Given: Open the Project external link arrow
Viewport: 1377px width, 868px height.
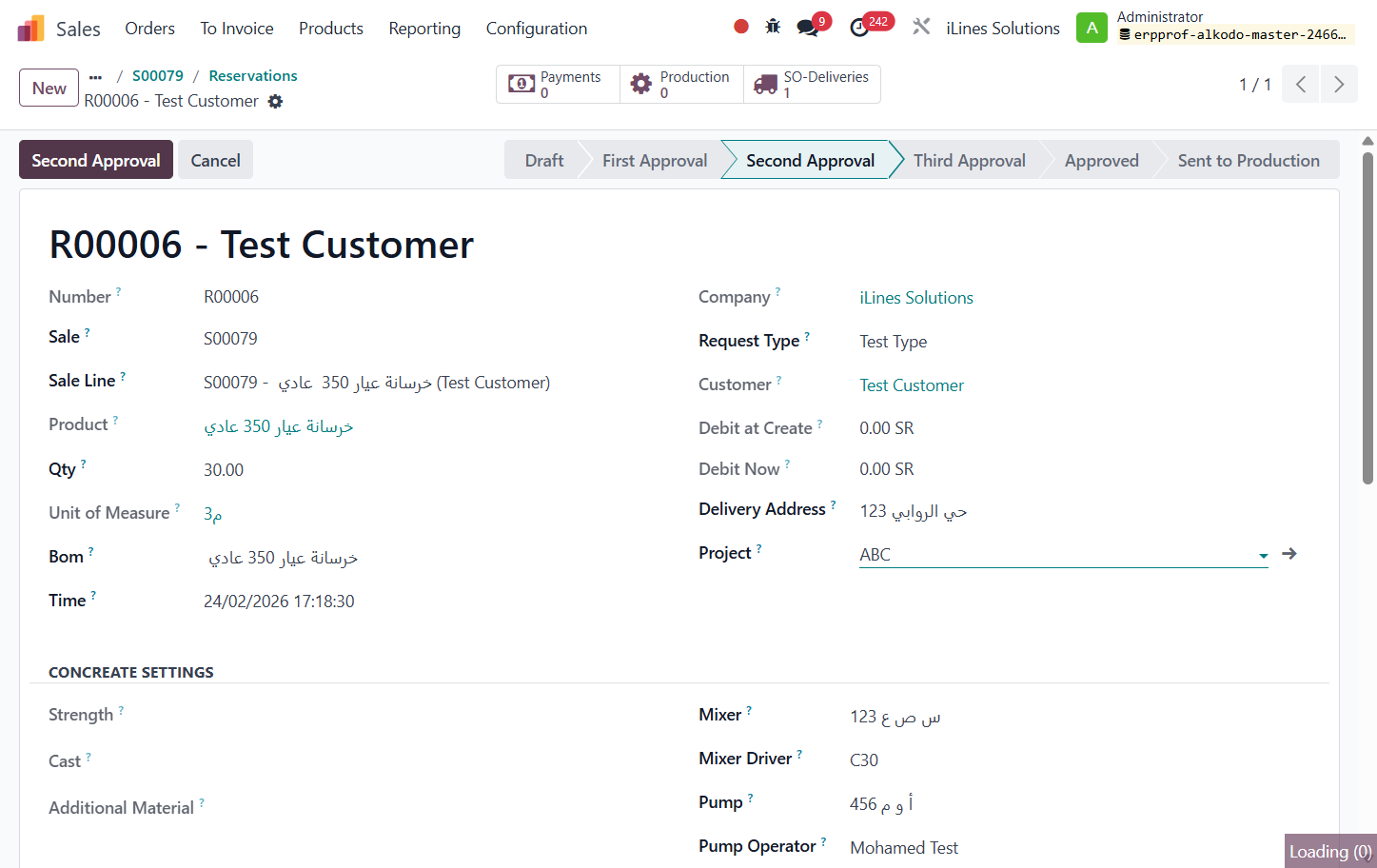Looking at the screenshot, I should (1289, 554).
